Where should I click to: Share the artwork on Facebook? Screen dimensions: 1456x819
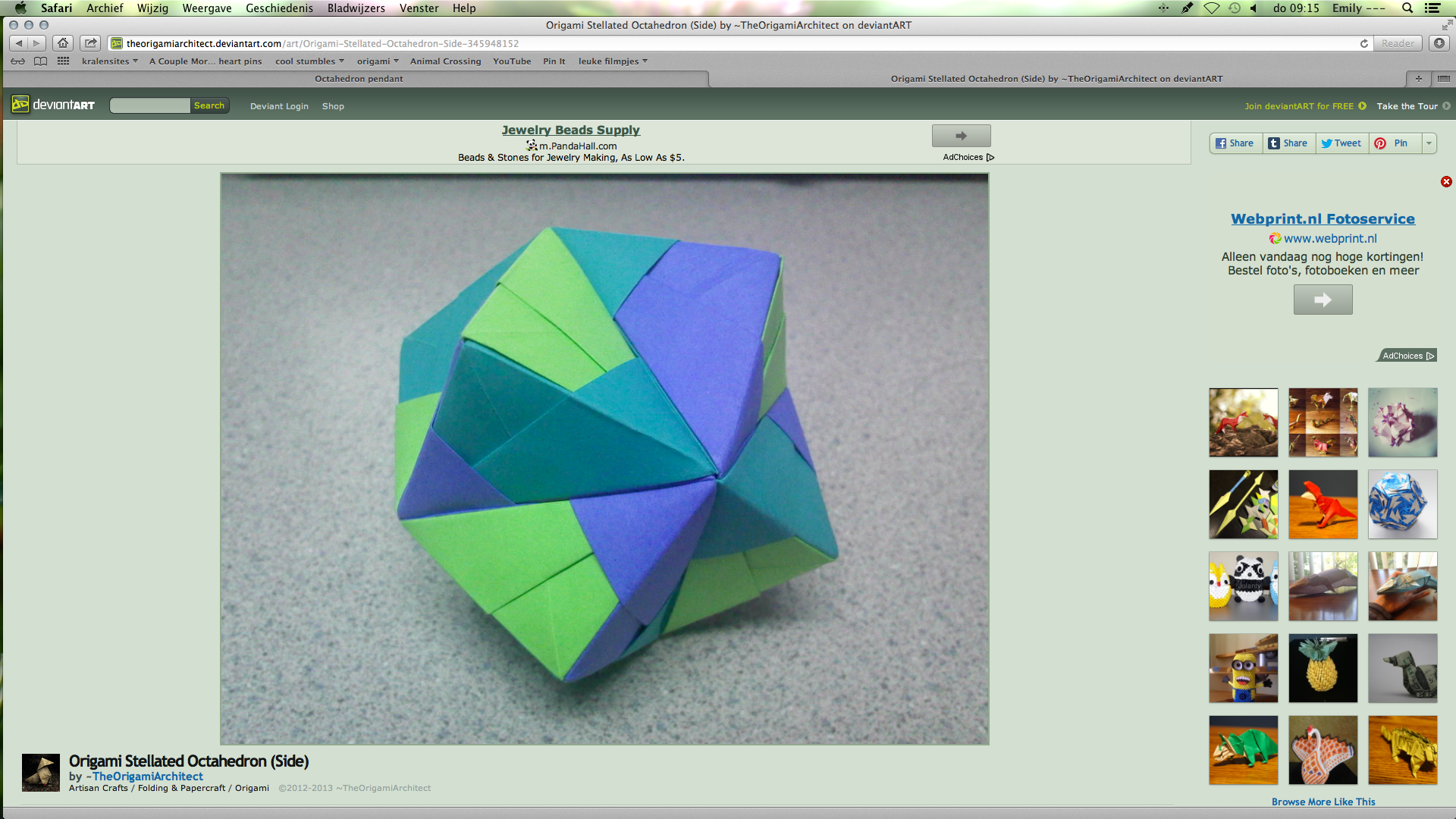tap(1235, 143)
